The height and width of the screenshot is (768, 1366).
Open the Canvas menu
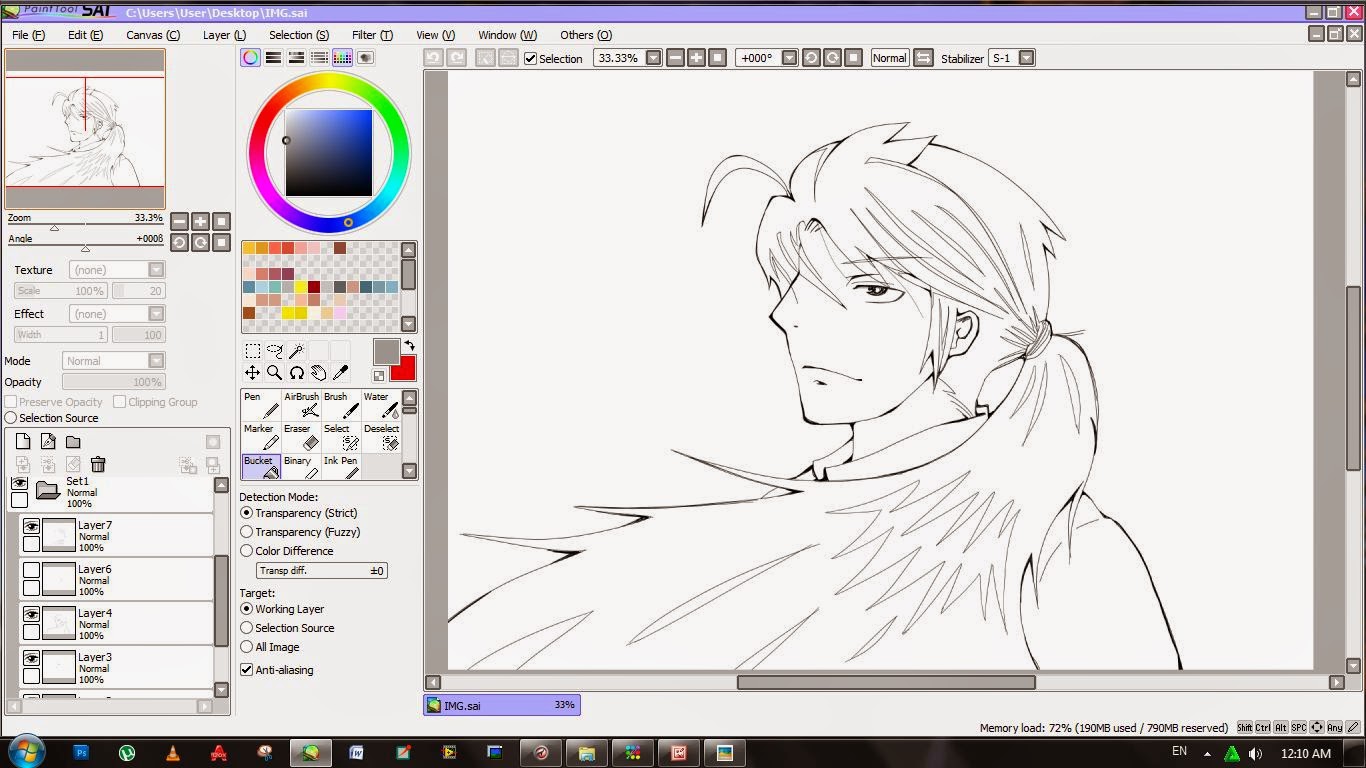pyautogui.click(x=153, y=35)
